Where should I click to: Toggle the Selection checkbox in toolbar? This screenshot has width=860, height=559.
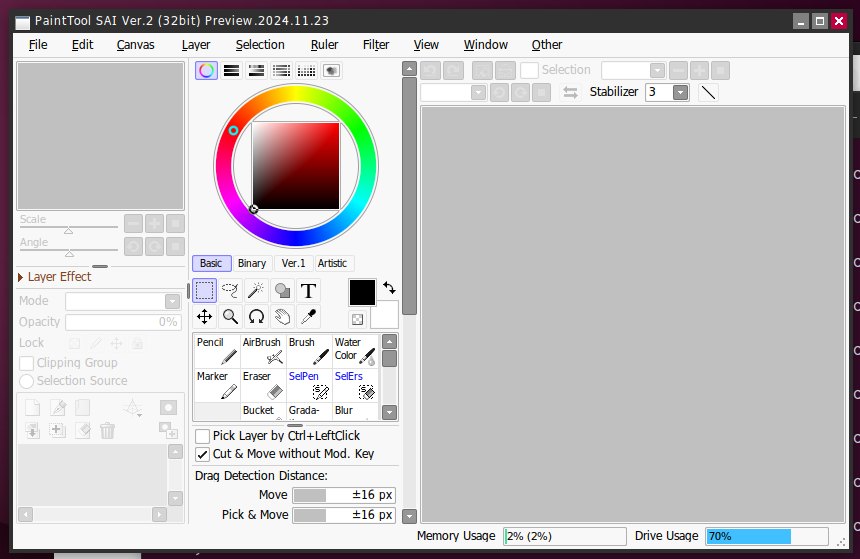coord(529,70)
